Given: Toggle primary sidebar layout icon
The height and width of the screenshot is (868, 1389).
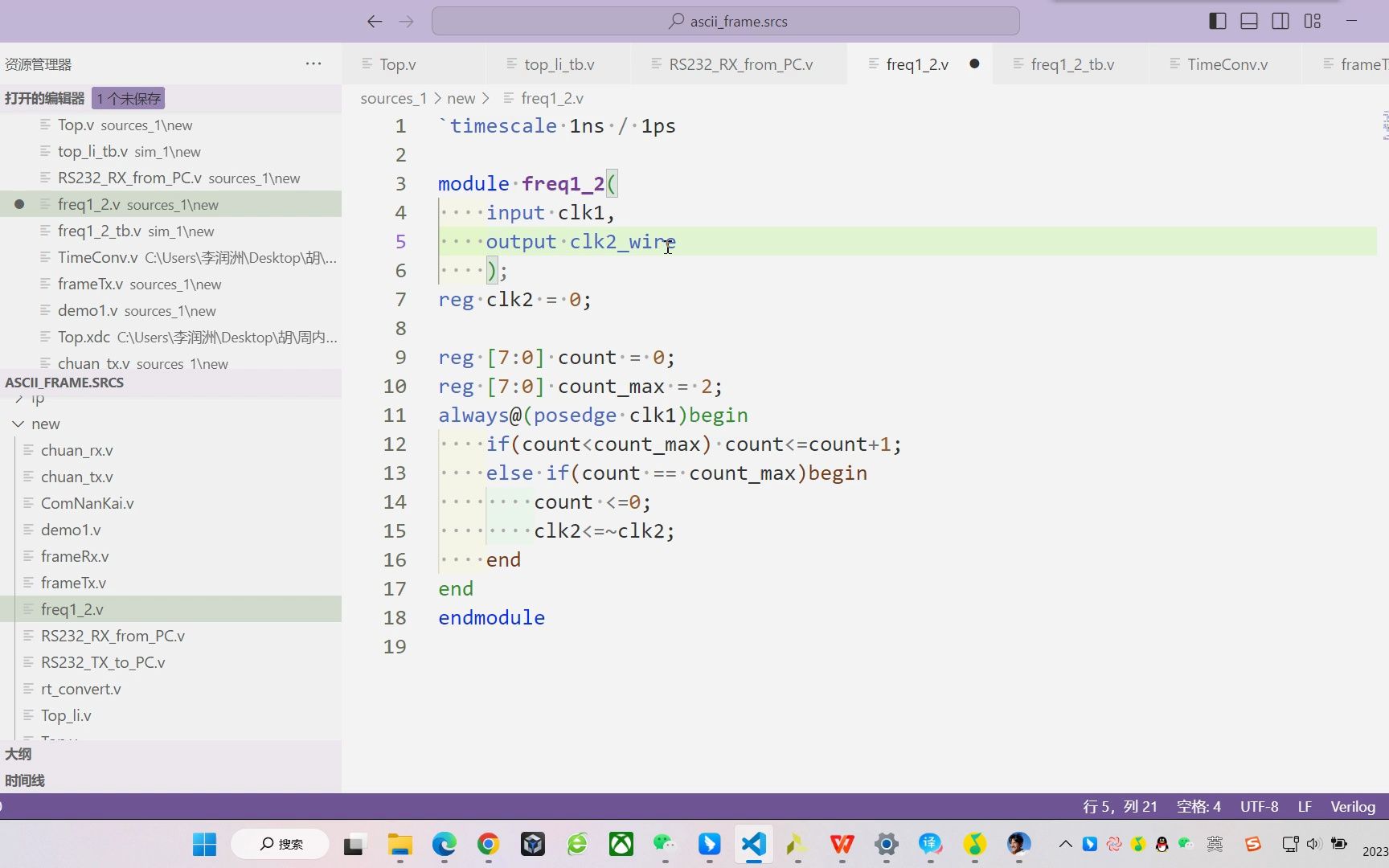Looking at the screenshot, I should pyautogui.click(x=1218, y=22).
